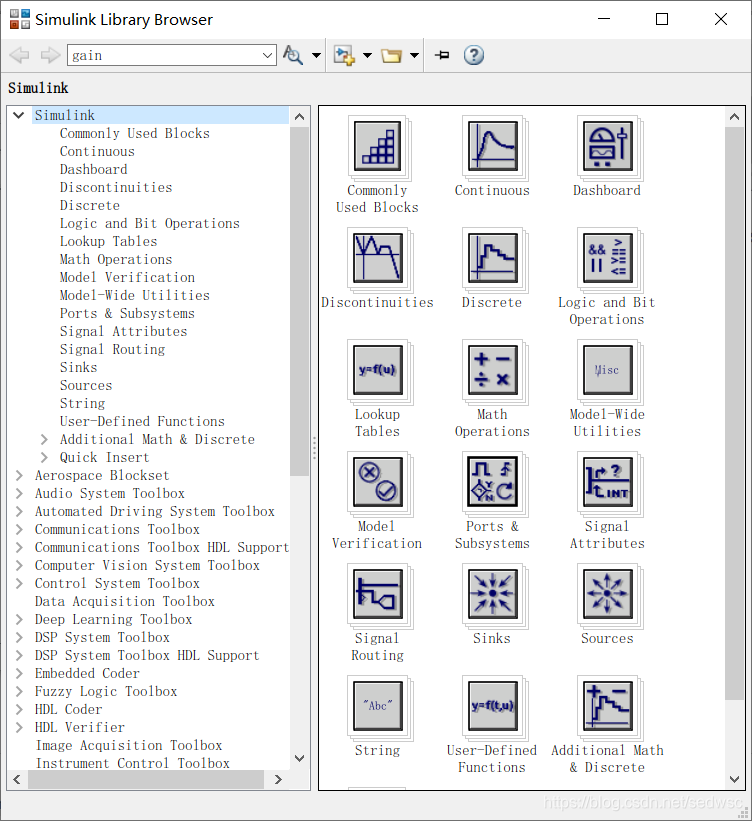Select Lookup Tables in the tree
752x821 pixels.
pos(108,241)
